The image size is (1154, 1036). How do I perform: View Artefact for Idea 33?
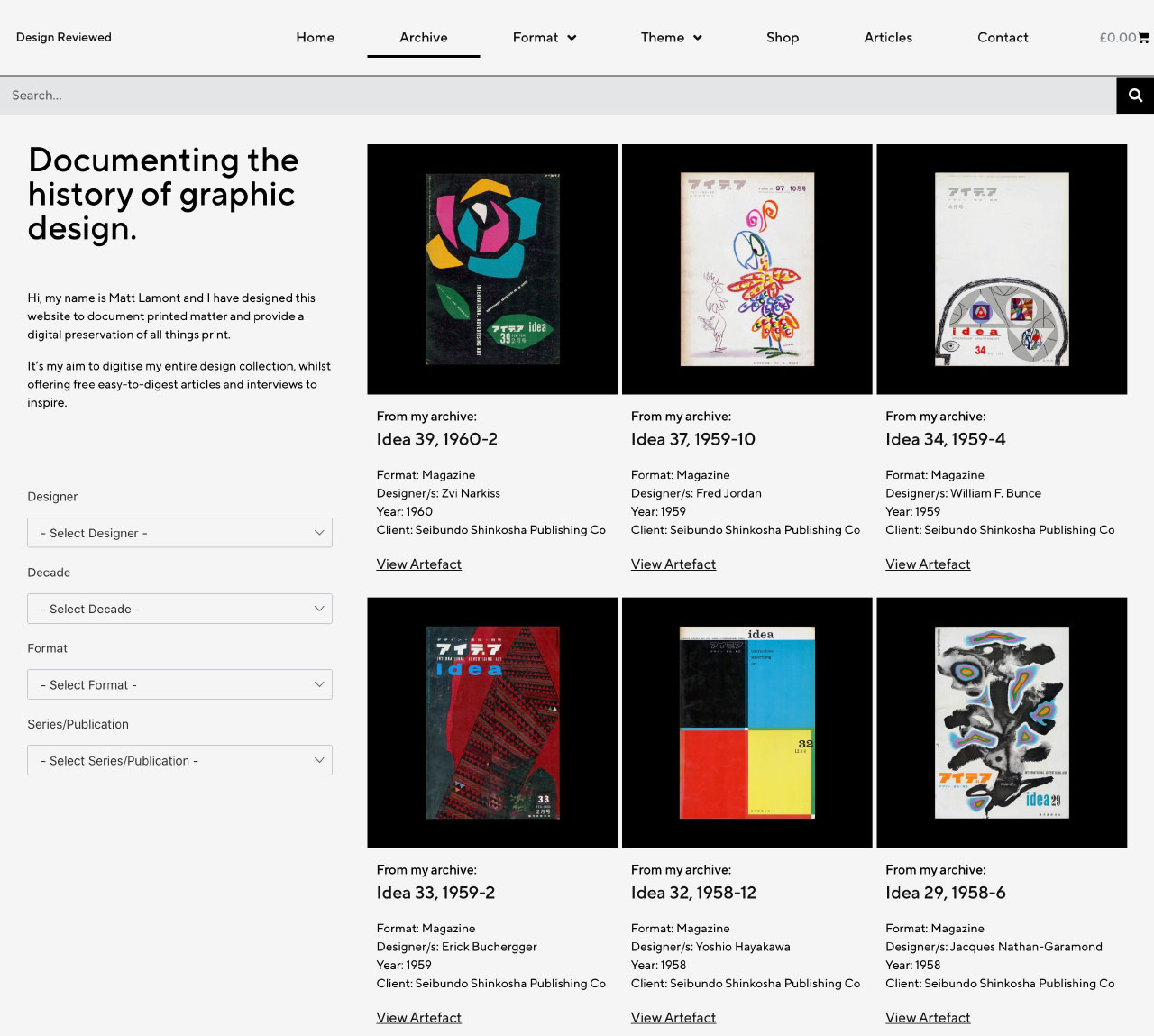click(x=419, y=1018)
